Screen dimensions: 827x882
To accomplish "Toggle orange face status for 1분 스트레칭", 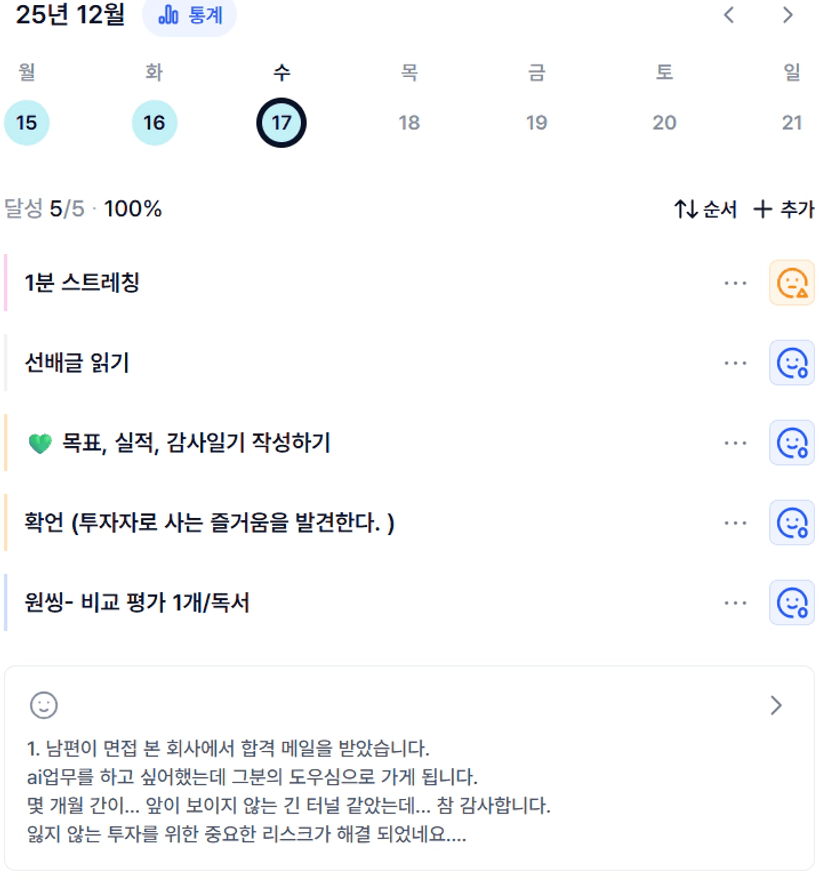I will coord(791,283).
